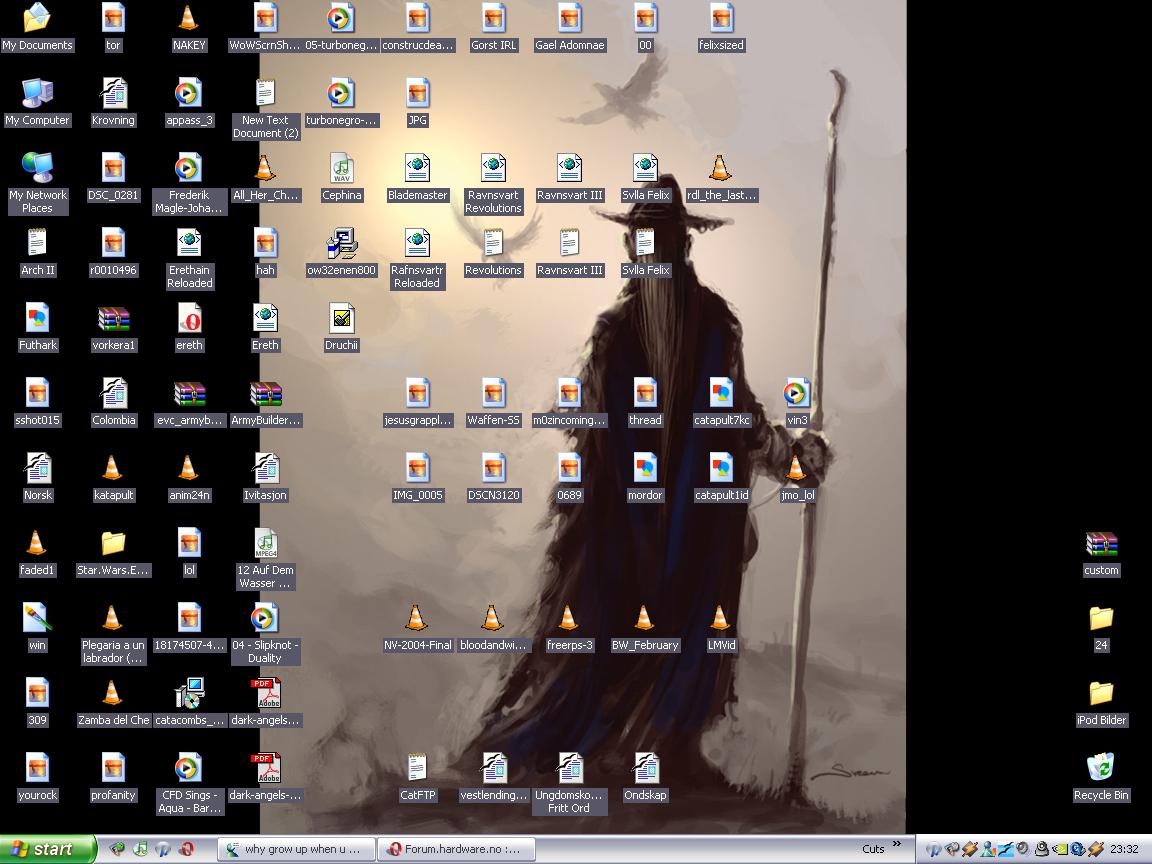Open the Windows Start menu
This screenshot has height=864, width=1152.
[x=46, y=849]
